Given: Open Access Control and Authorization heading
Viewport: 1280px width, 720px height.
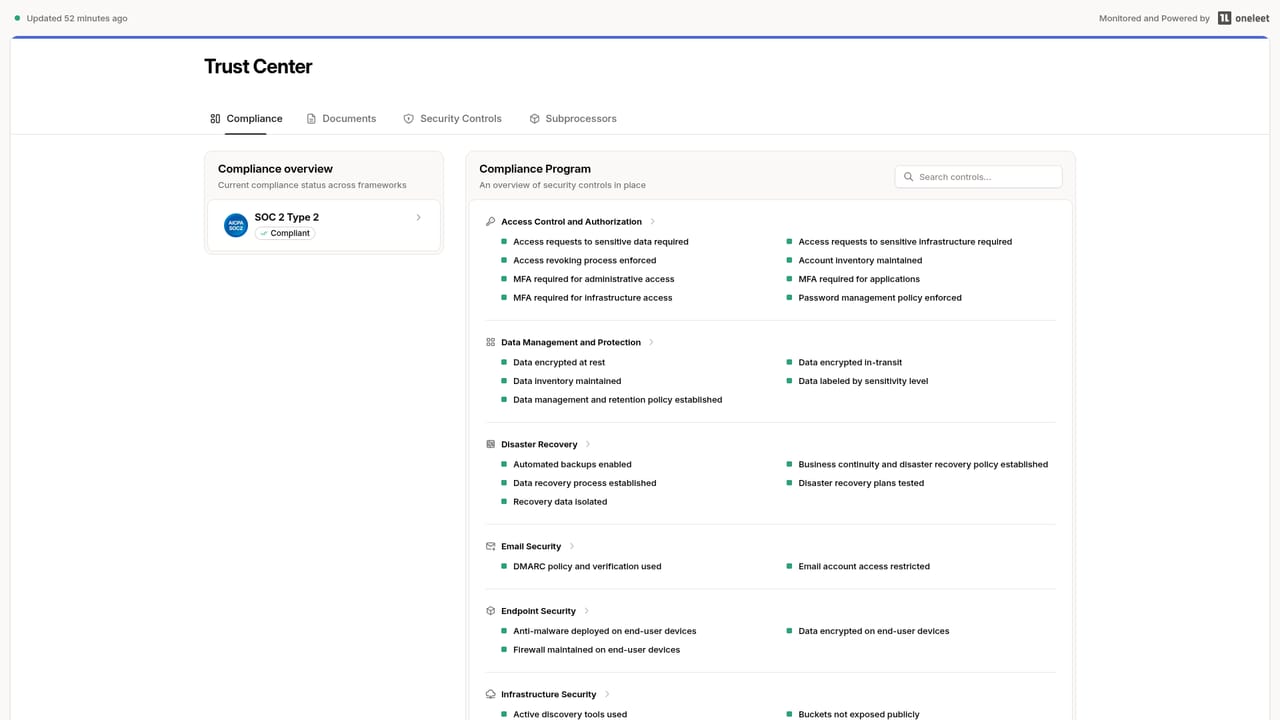Looking at the screenshot, I should (571, 222).
